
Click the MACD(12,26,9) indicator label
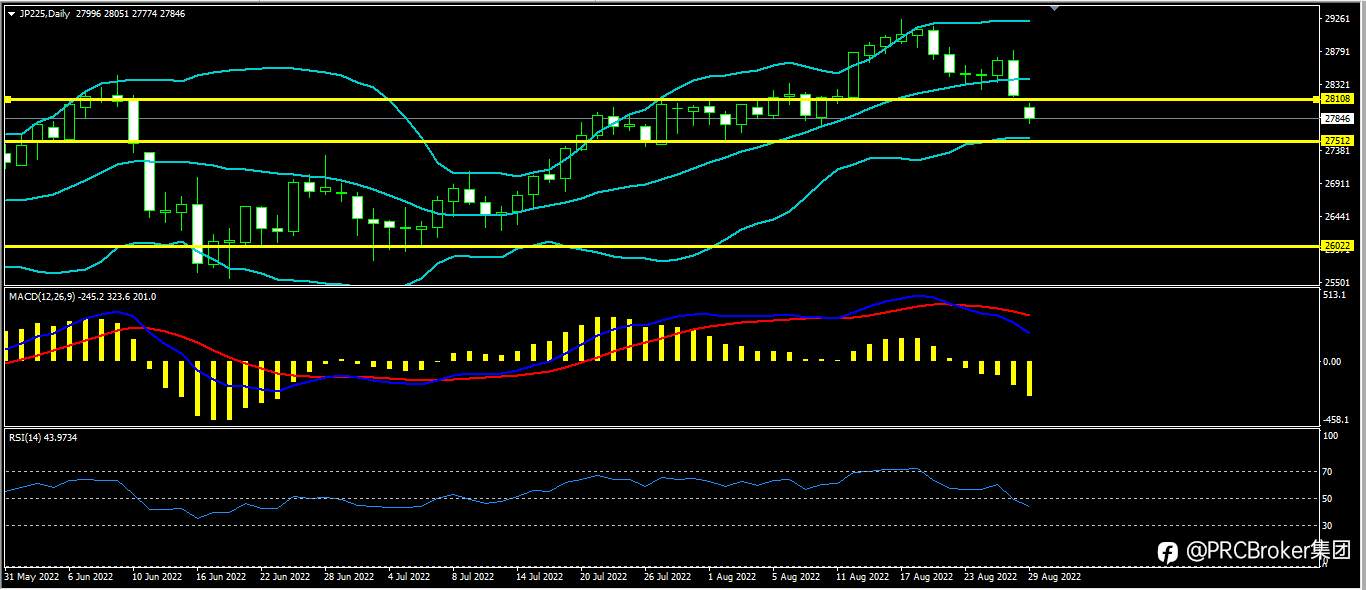click(40, 297)
